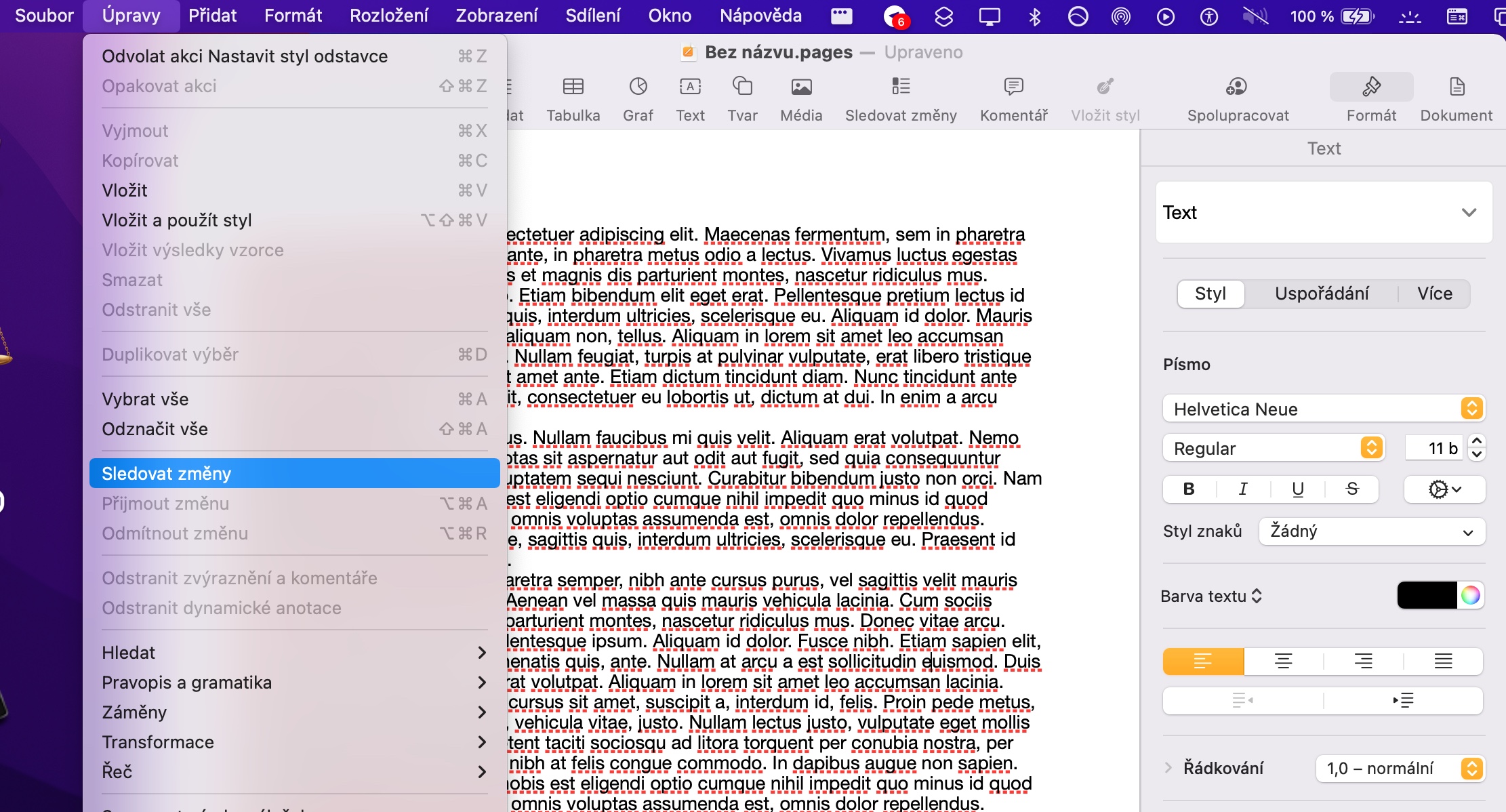Viewport: 1506px width, 812px height.
Task: Increase font size with stepper up arrow
Action: point(1477,441)
